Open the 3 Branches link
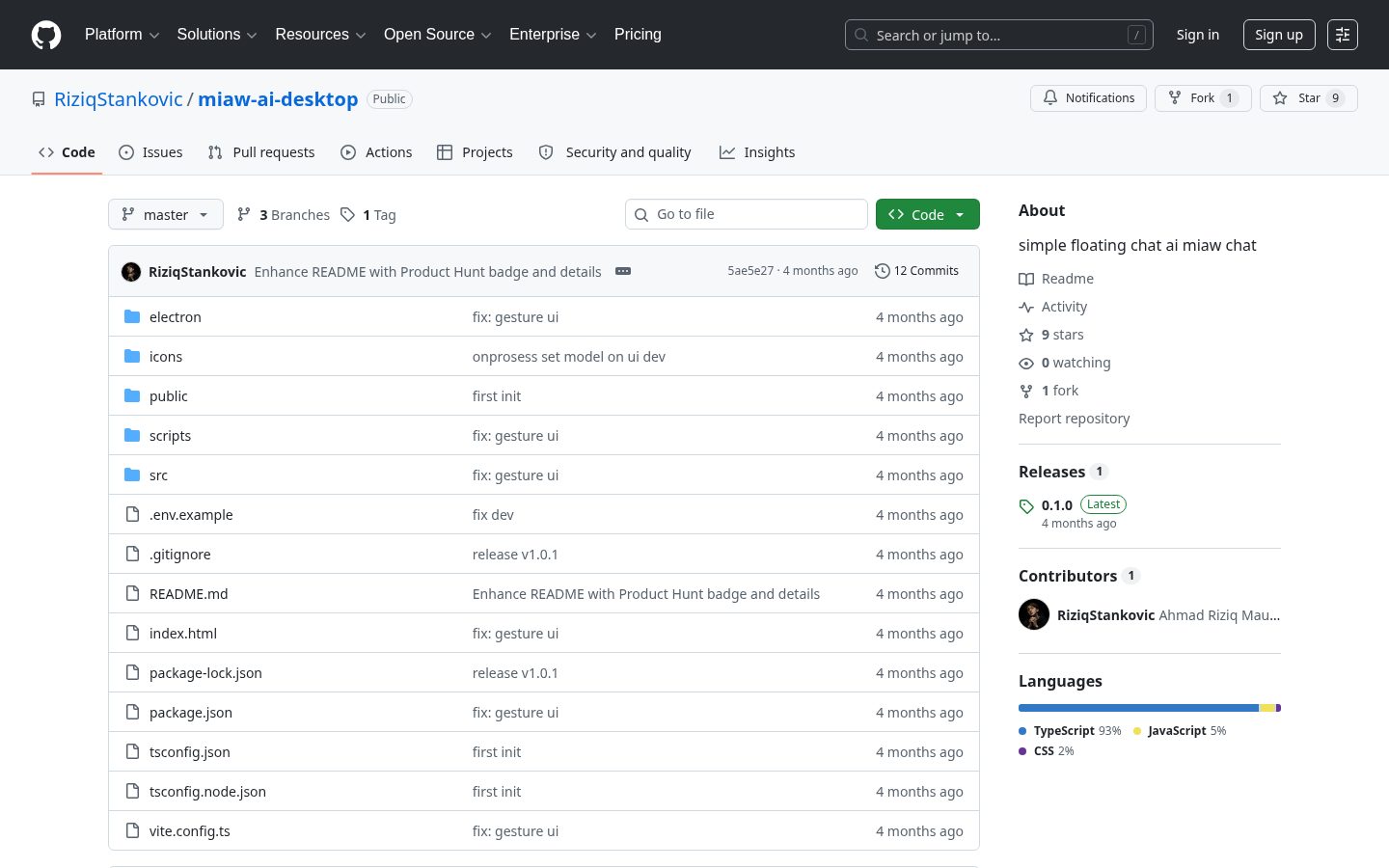 (x=284, y=214)
